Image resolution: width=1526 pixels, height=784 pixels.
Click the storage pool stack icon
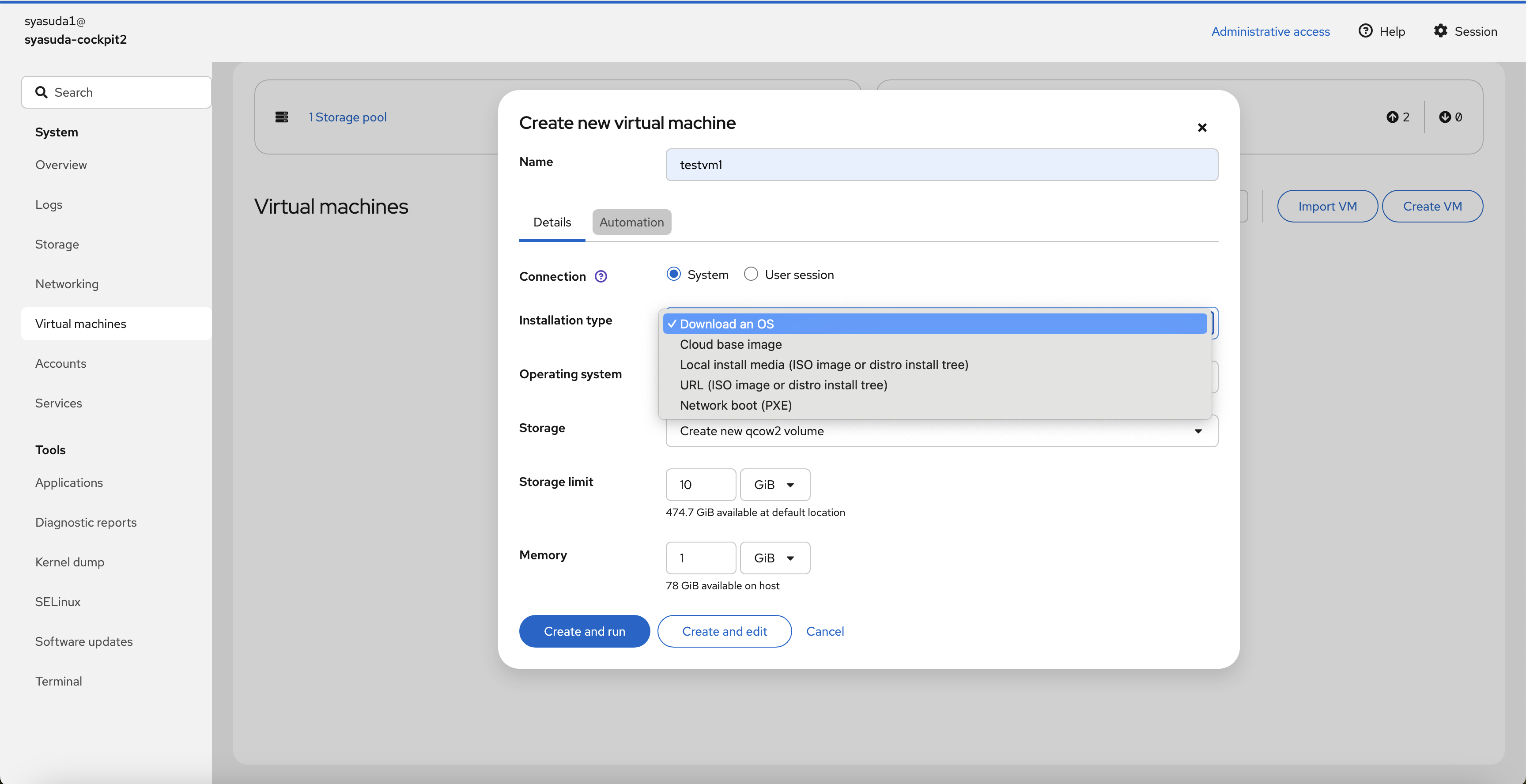click(281, 117)
